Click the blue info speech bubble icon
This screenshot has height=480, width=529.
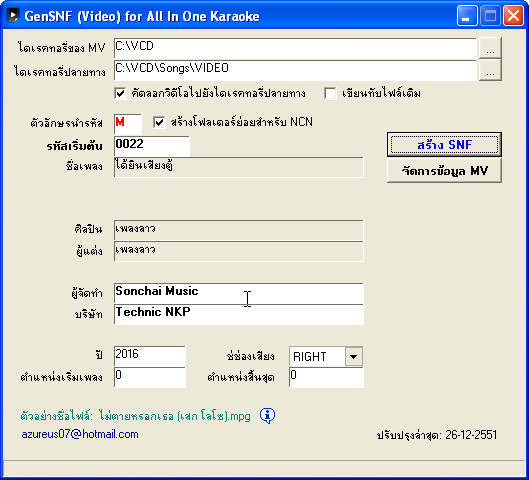coord(268,416)
